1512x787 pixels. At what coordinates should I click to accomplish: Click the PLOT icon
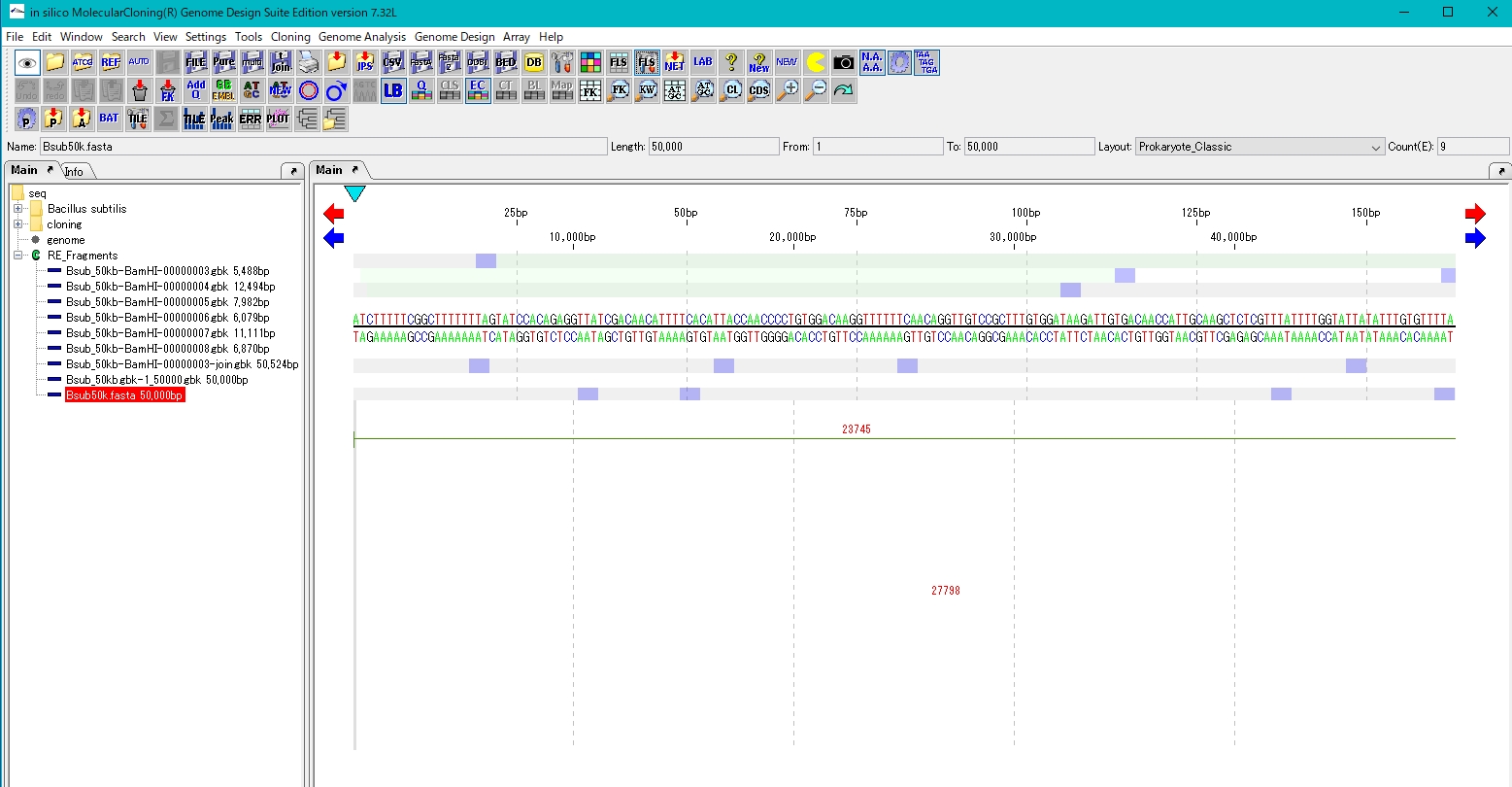point(279,120)
